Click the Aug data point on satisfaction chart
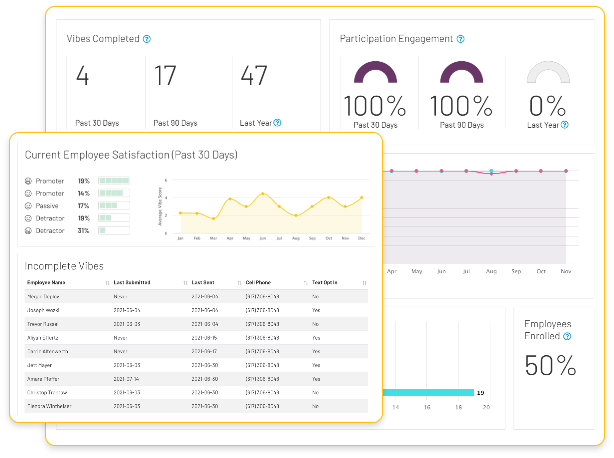This screenshot has width=614, height=458. pos(296,215)
